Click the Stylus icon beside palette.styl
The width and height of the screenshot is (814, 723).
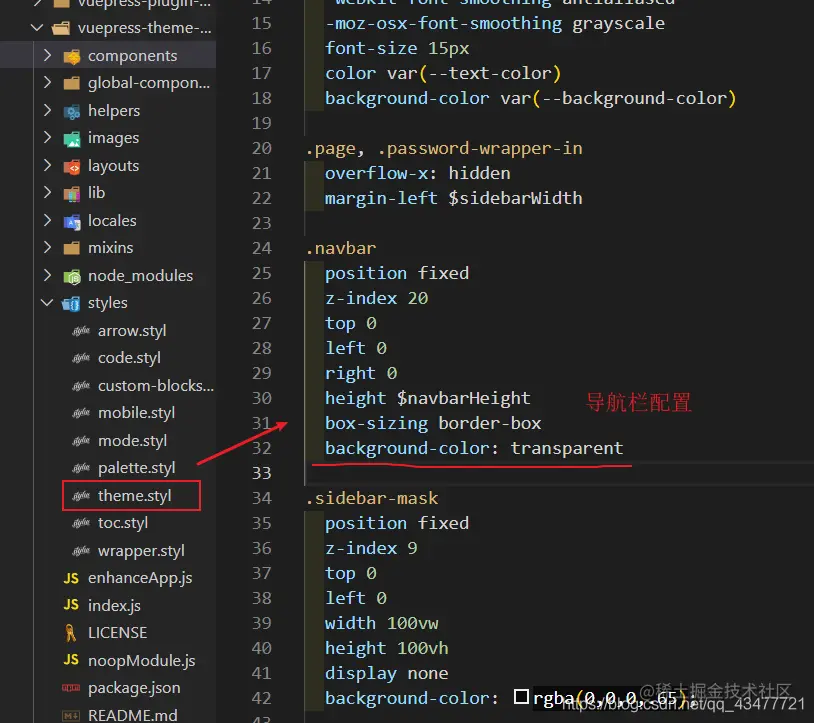click(81, 468)
